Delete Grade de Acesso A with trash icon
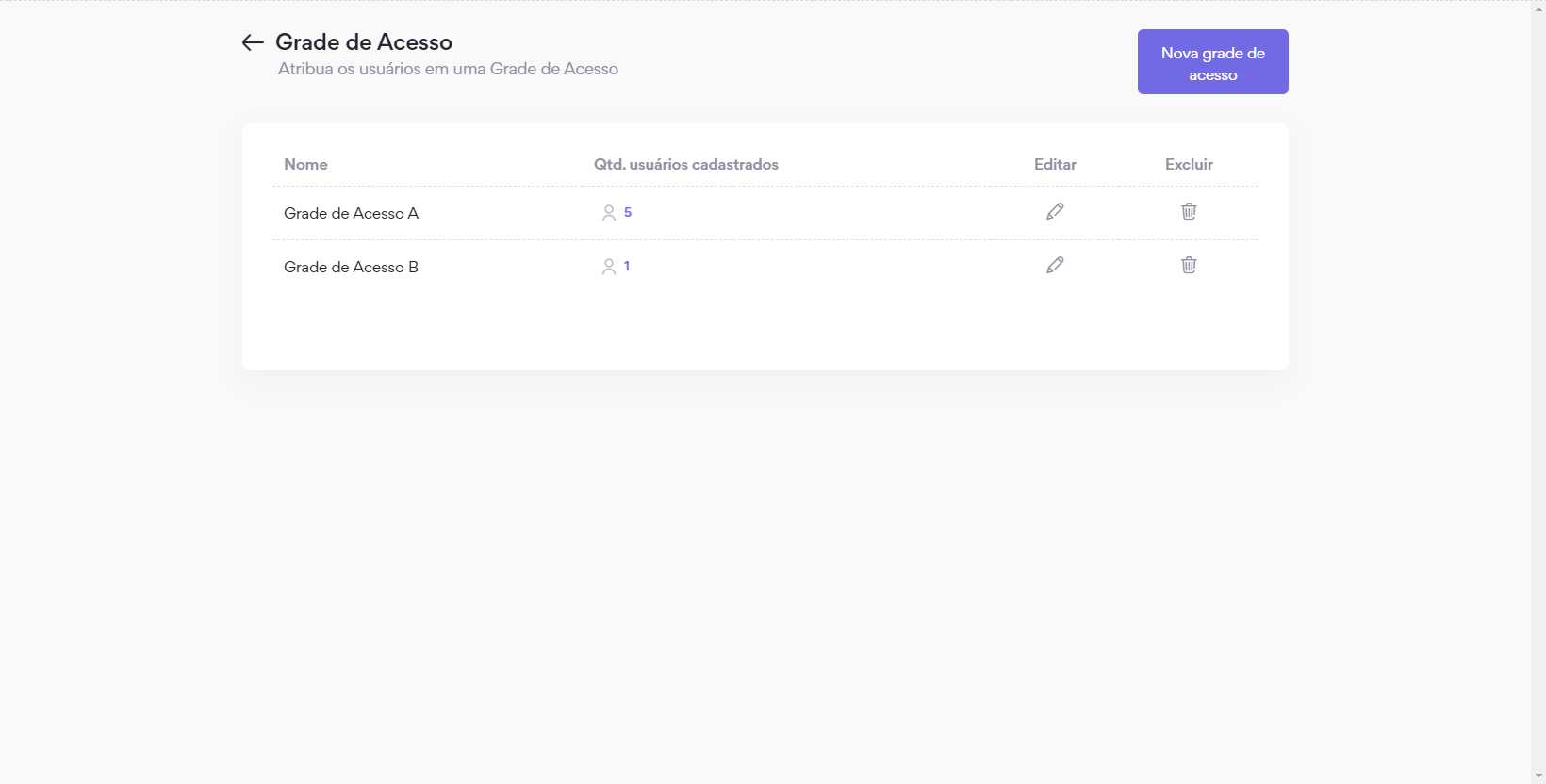Screen dimensions: 1546x784 pos(1189,211)
